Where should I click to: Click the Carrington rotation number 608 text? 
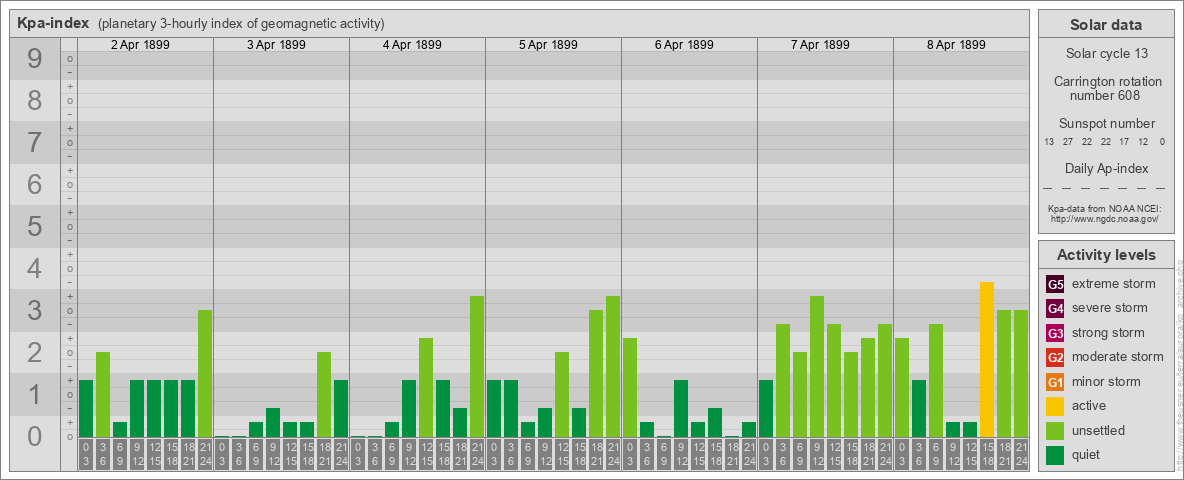tap(1106, 88)
